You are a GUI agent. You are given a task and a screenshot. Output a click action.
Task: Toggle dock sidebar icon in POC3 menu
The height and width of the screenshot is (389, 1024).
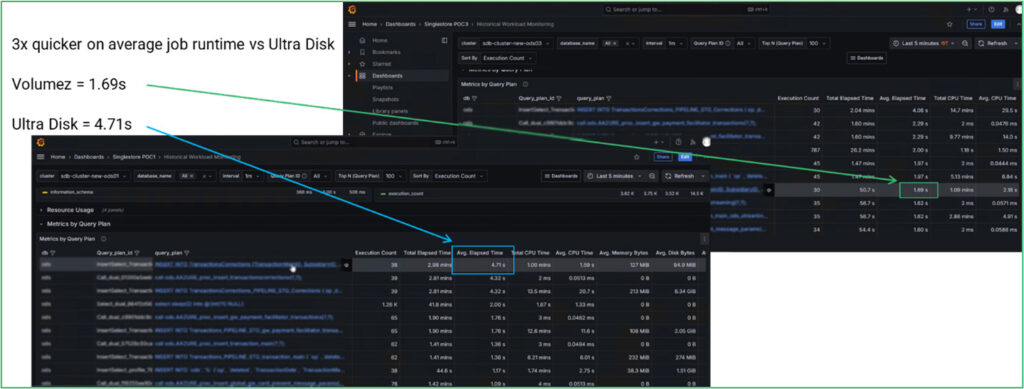pyautogui.click(x=445, y=40)
